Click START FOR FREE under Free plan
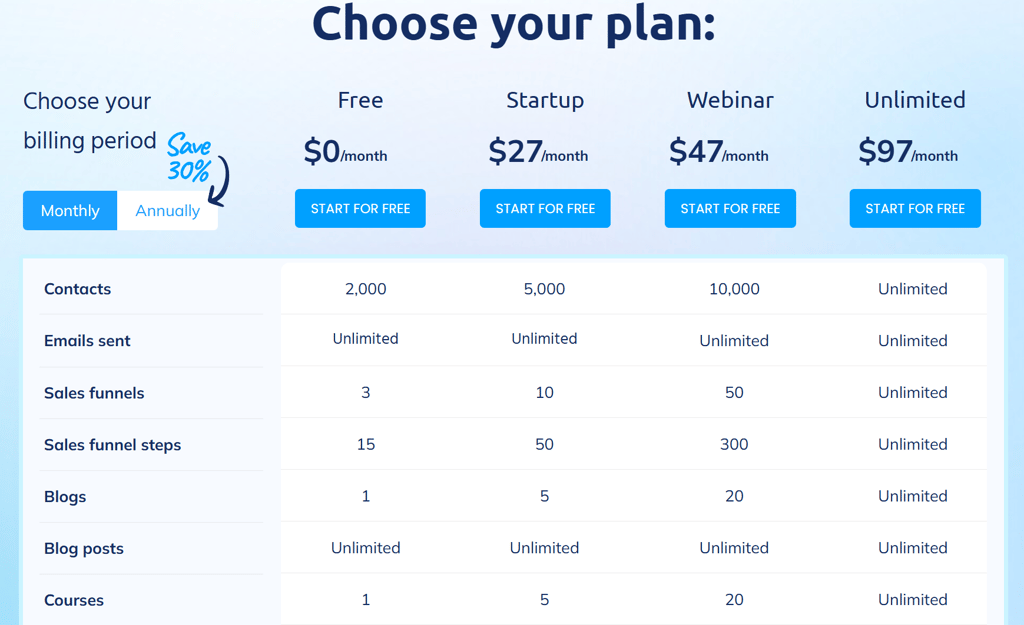This screenshot has height=625, width=1024. click(360, 208)
